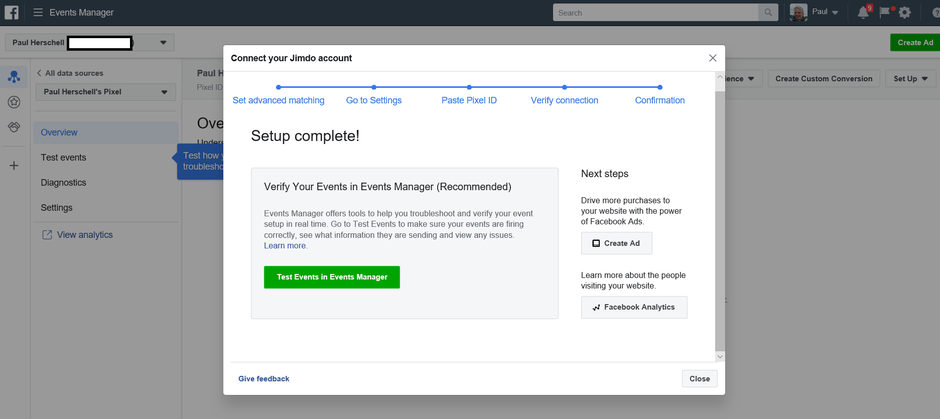
Task: Focus the top Search field
Action: 656,13
